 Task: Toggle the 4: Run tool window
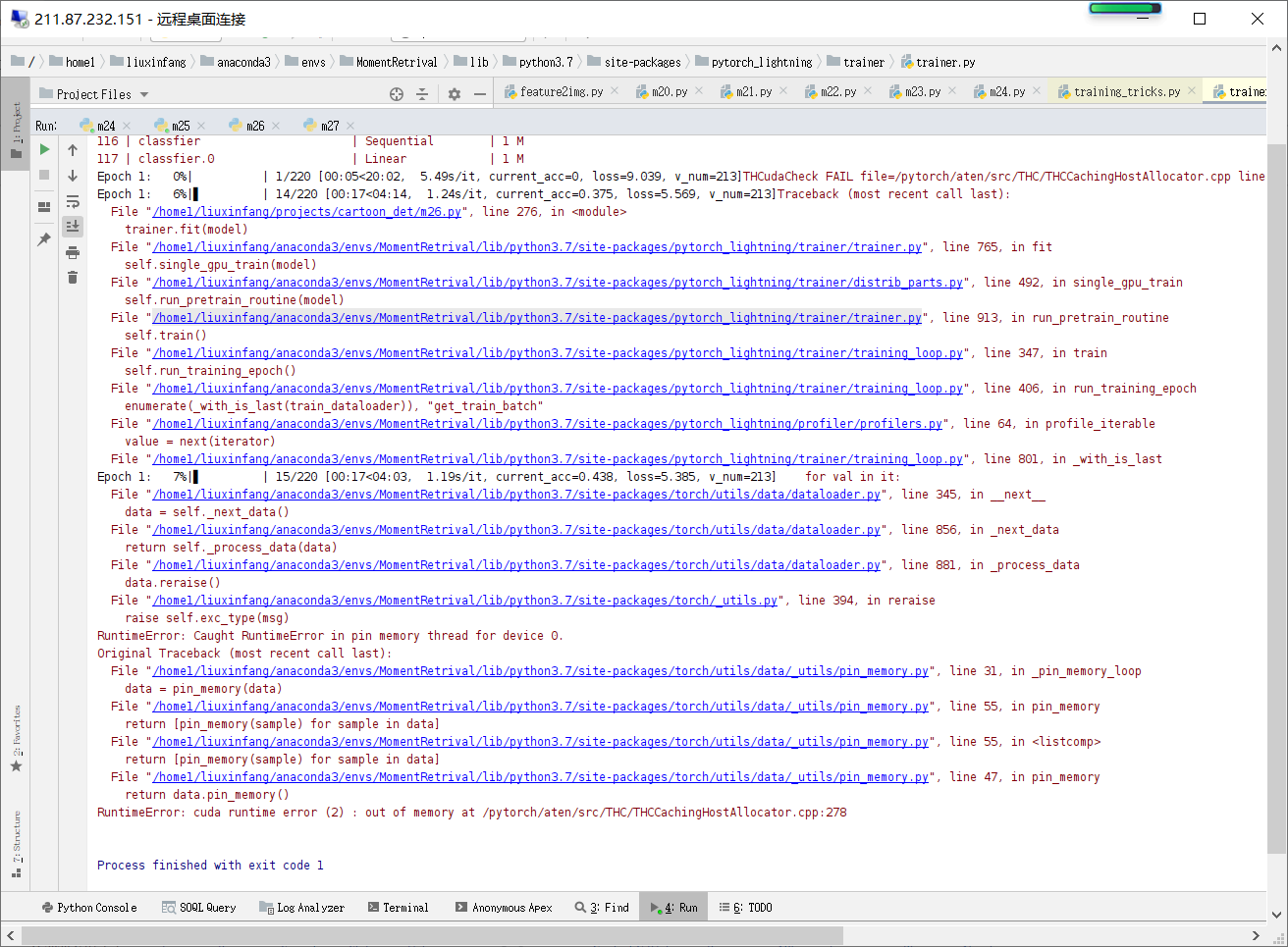click(x=674, y=908)
